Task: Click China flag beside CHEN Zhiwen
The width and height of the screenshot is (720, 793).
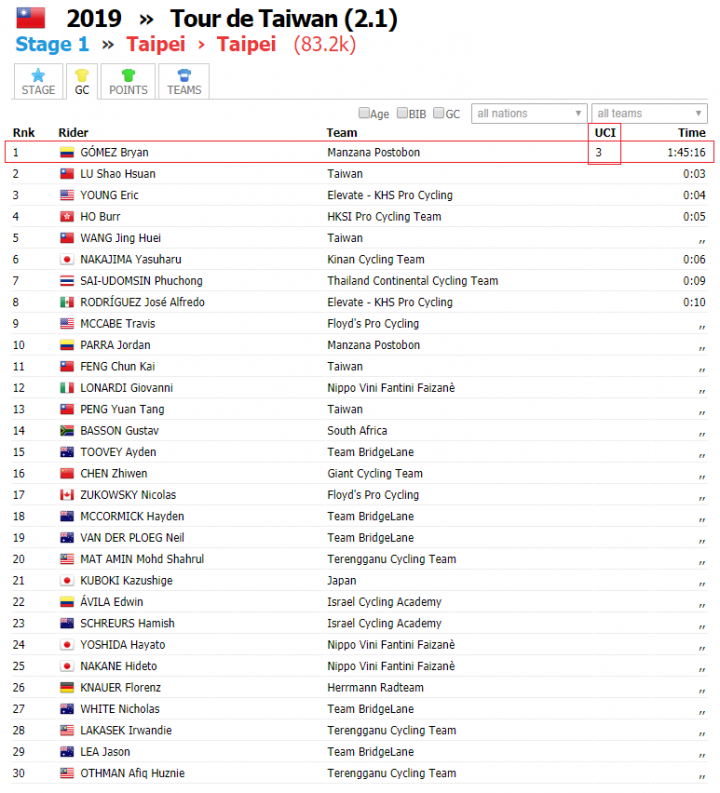Action: click(67, 473)
